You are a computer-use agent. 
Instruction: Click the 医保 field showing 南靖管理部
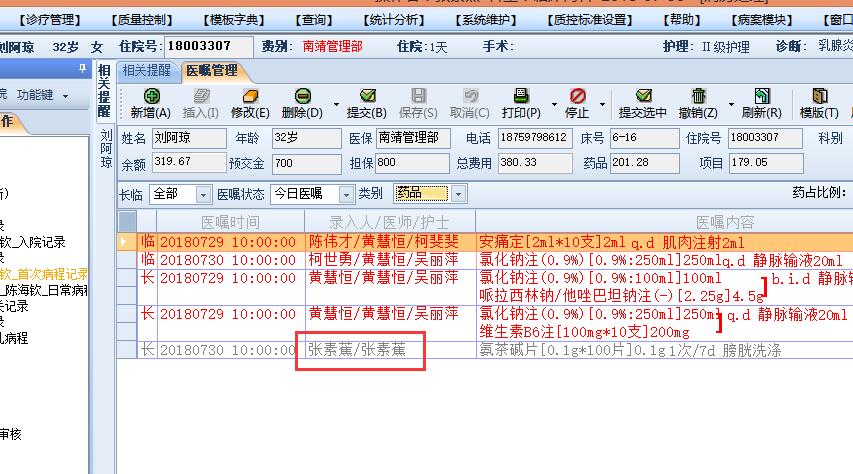tap(413, 138)
